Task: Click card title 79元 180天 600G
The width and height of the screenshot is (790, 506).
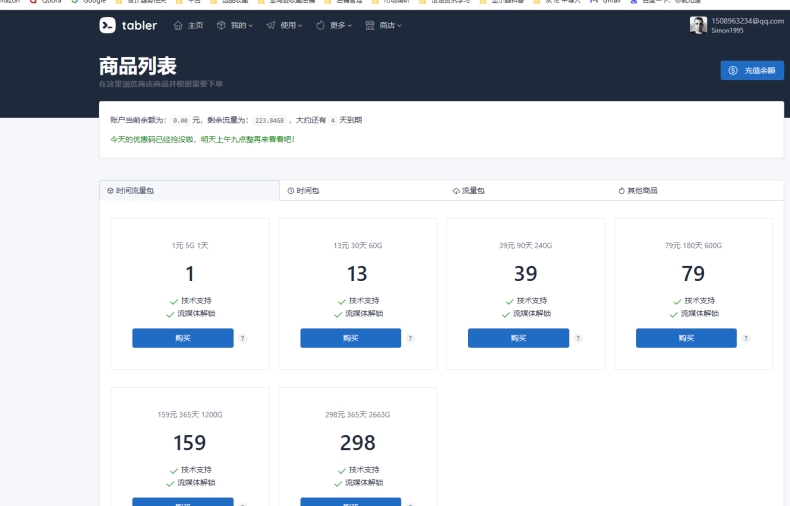Action: pos(693,245)
